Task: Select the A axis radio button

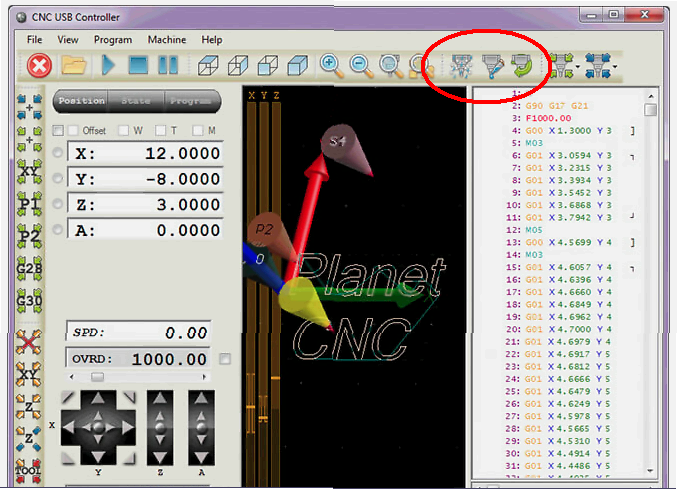Action: click(57, 229)
